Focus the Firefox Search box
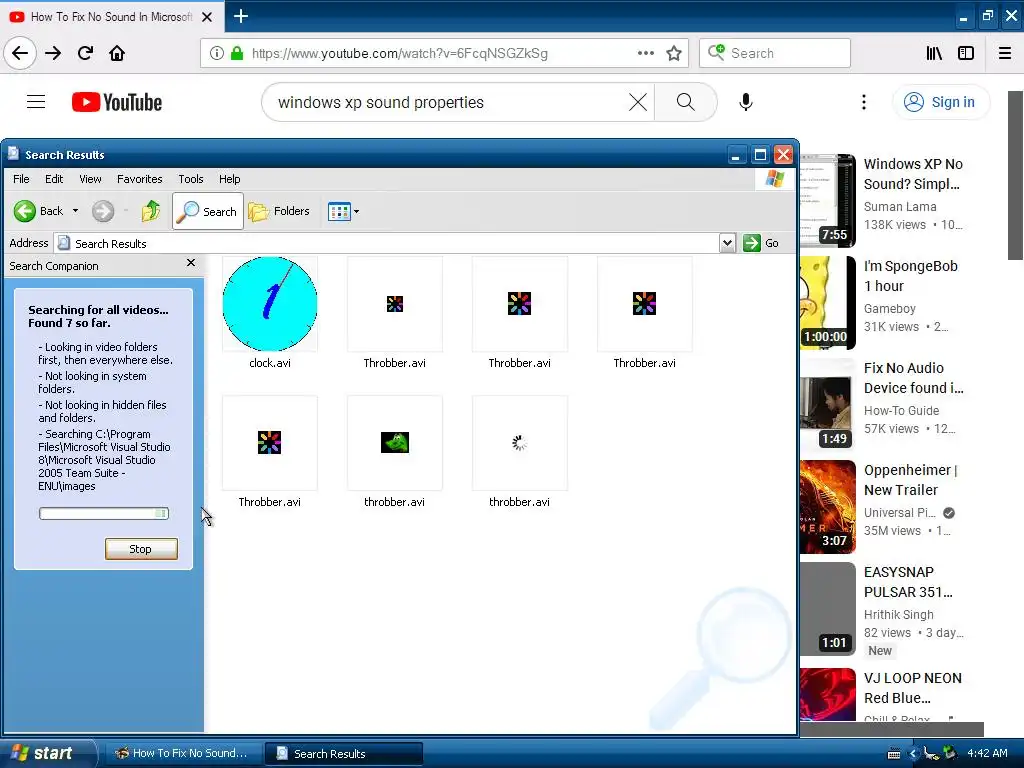The image size is (1024, 768). (x=775, y=53)
